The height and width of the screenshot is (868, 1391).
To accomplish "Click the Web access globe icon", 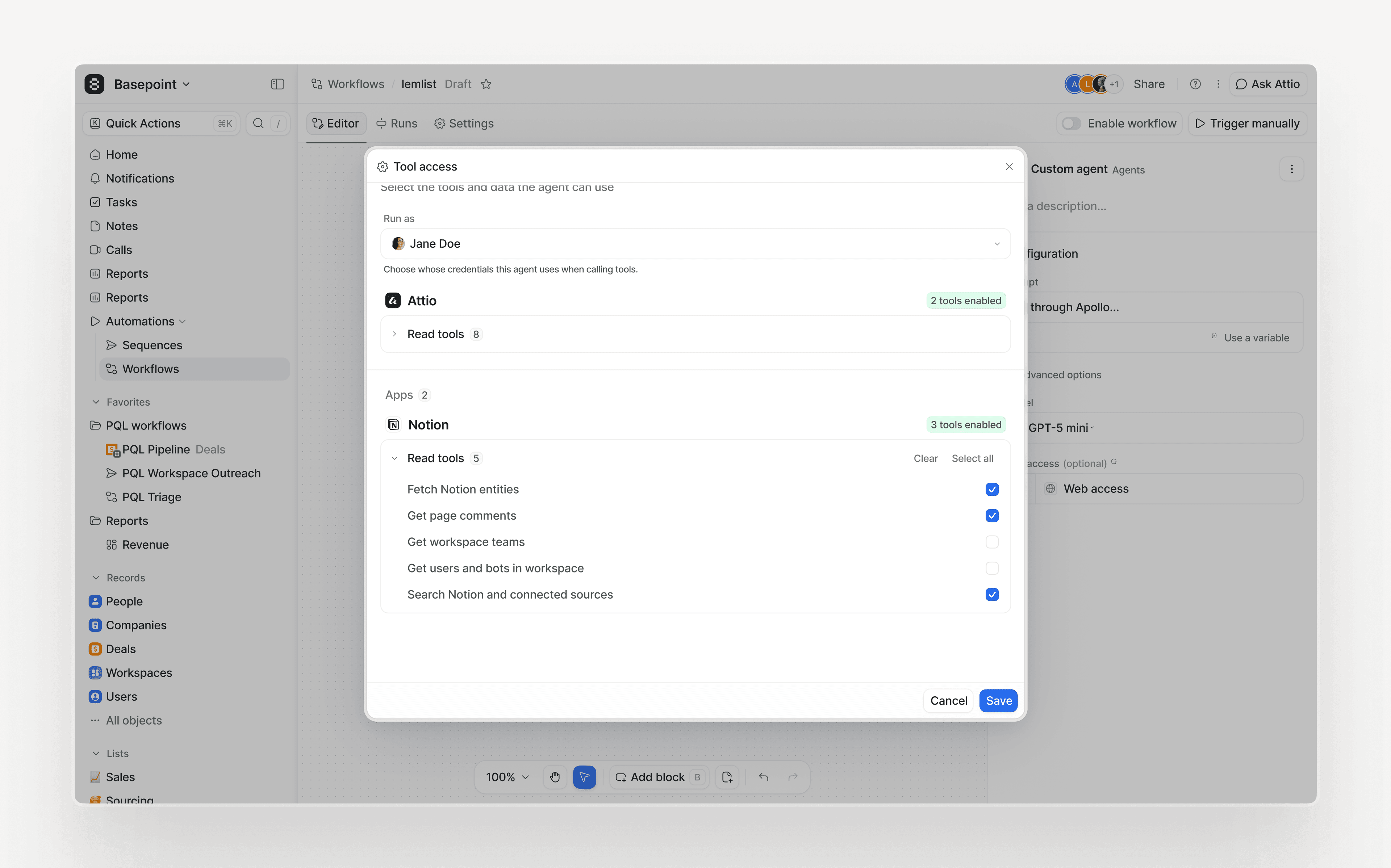I will pyautogui.click(x=1050, y=488).
